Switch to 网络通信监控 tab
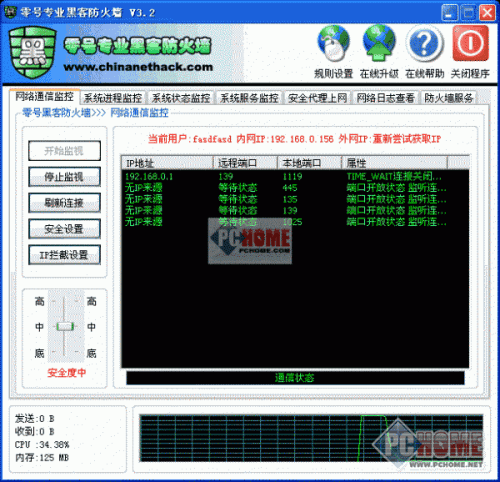500x482 pixels. (44, 97)
